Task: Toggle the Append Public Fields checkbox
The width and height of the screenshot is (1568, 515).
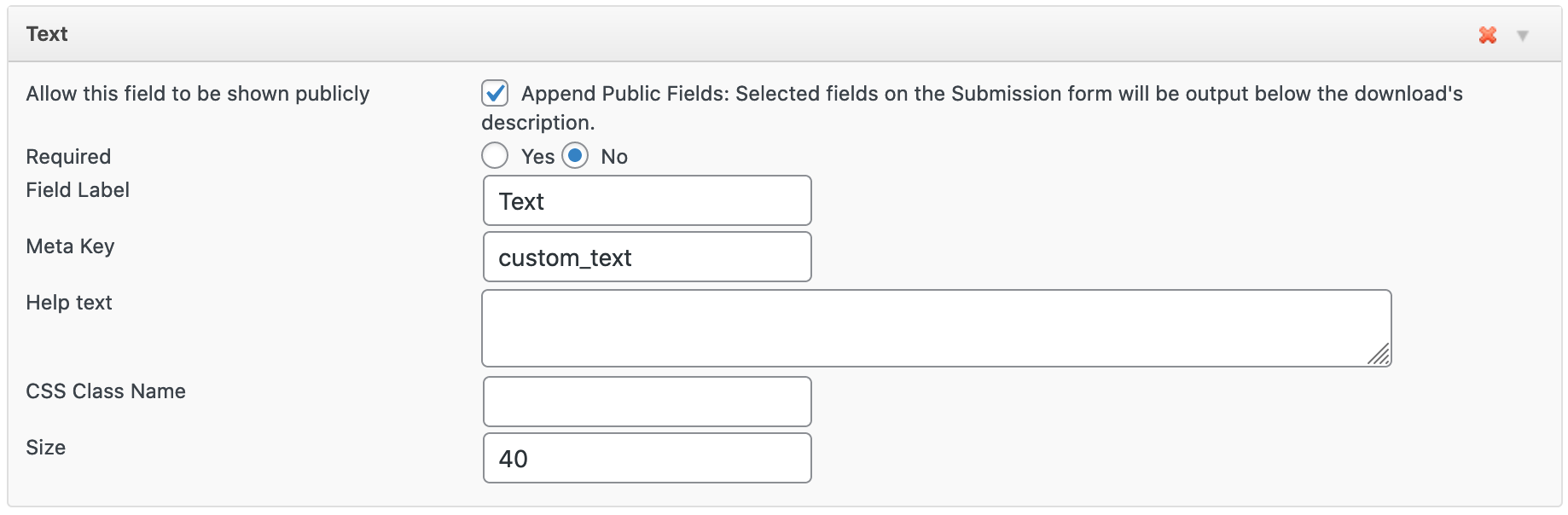Action: (x=495, y=93)
